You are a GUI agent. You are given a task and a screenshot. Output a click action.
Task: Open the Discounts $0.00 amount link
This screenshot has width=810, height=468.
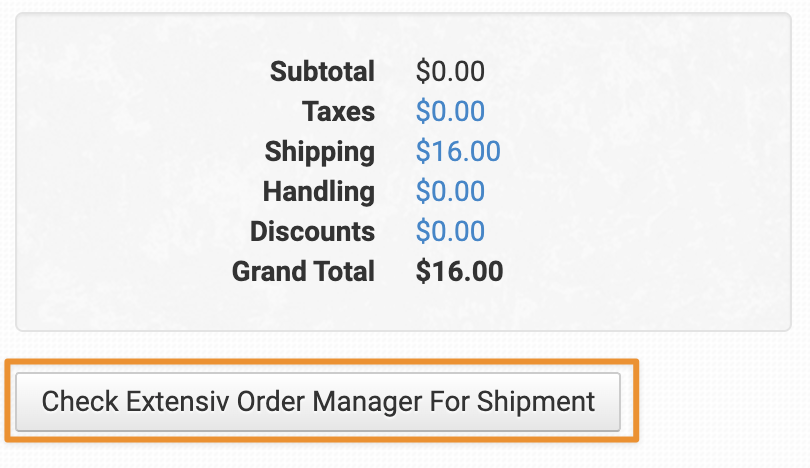(x=450, y=232)
